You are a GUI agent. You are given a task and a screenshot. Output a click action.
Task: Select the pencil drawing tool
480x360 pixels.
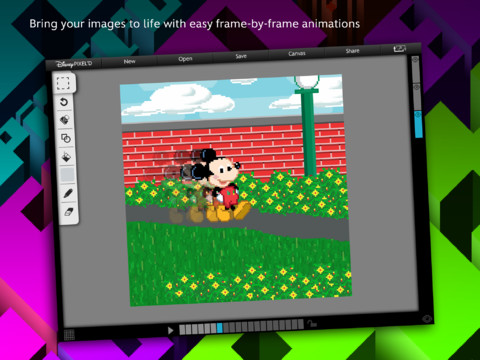pyautogui.click(x=68, y=193)
